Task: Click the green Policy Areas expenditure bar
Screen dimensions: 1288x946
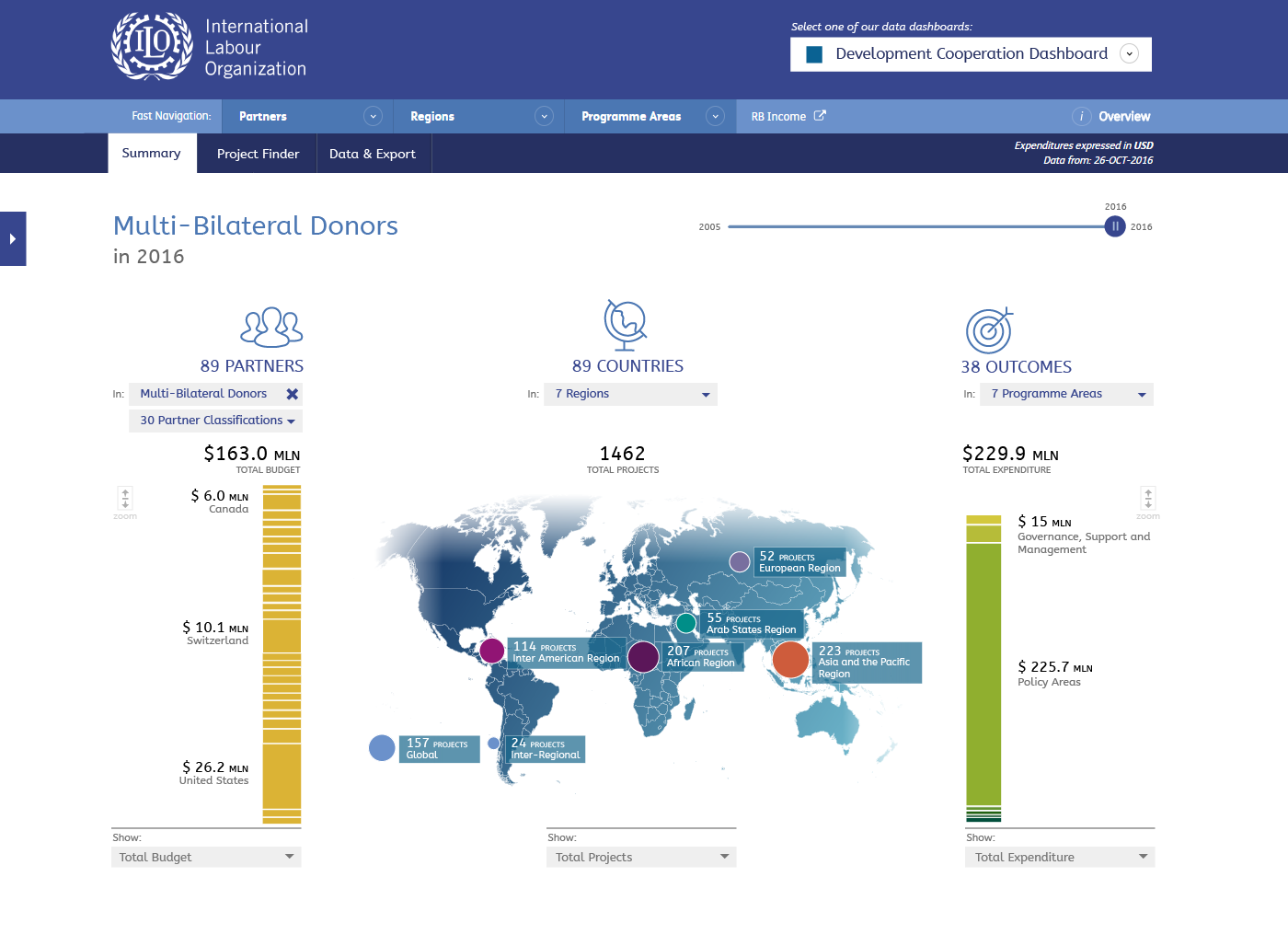Action: pyautogui.click(x=983, y=674)
